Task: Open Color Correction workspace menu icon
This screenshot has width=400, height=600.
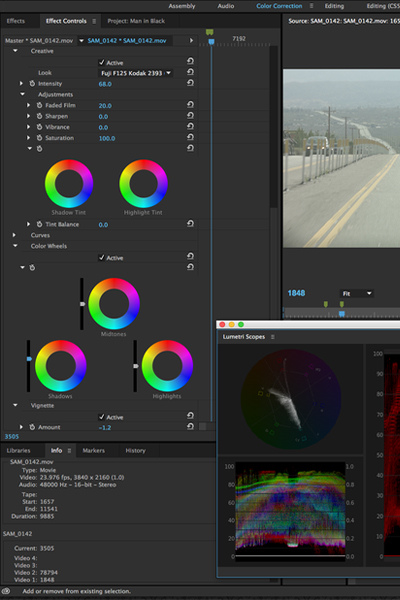Action: coord(312,6)
